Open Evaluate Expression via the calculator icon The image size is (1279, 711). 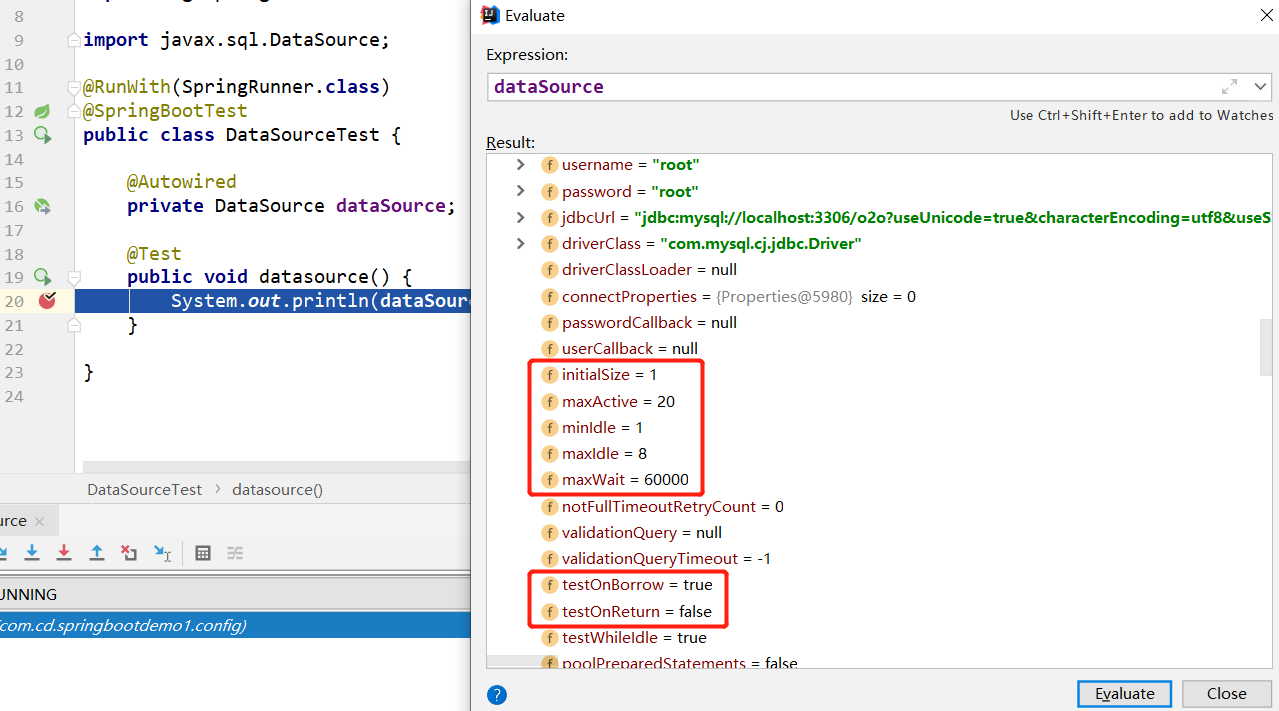(203, 553)
